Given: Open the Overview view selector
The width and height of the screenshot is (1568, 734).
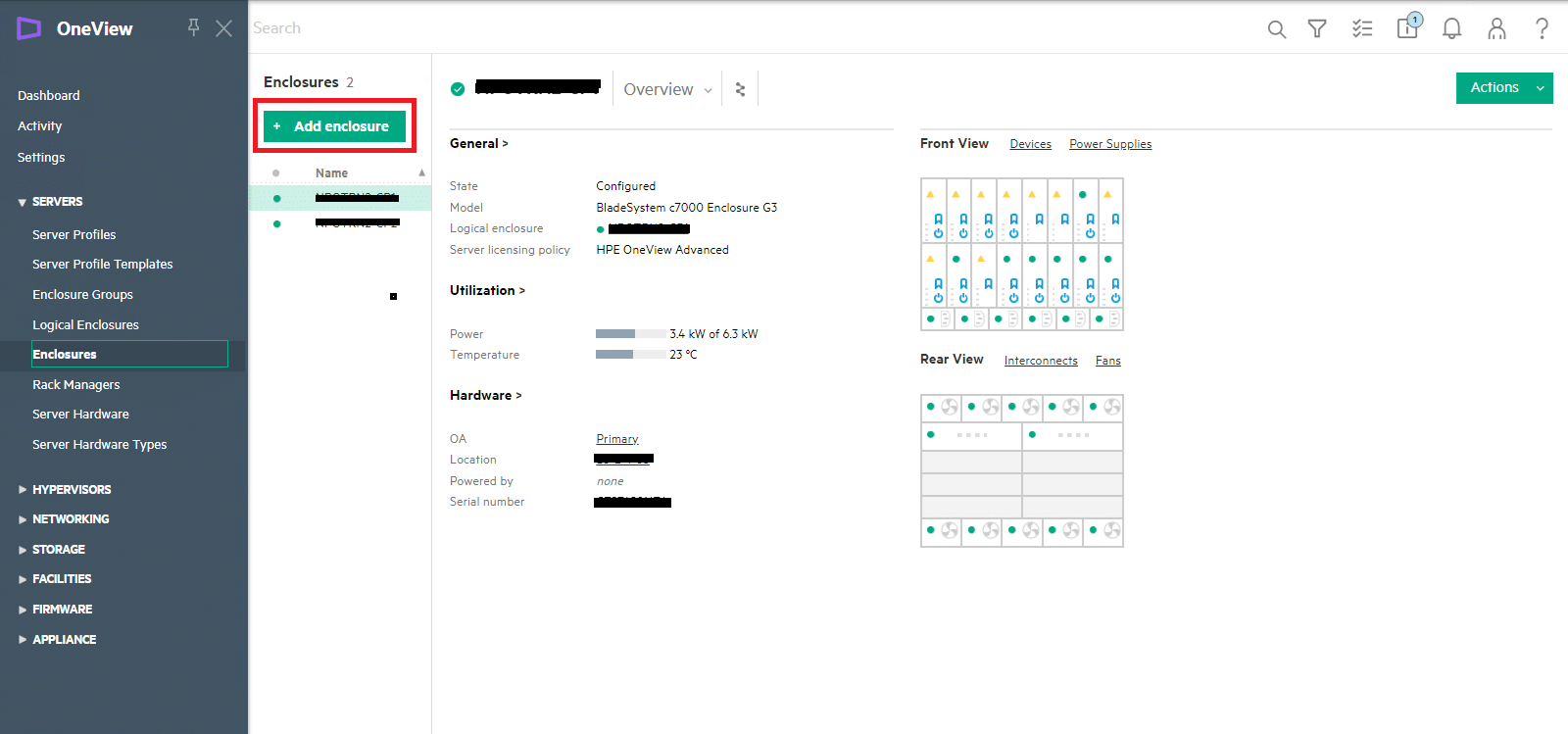Looking at the screenshot, I should [x=667, y=89].
